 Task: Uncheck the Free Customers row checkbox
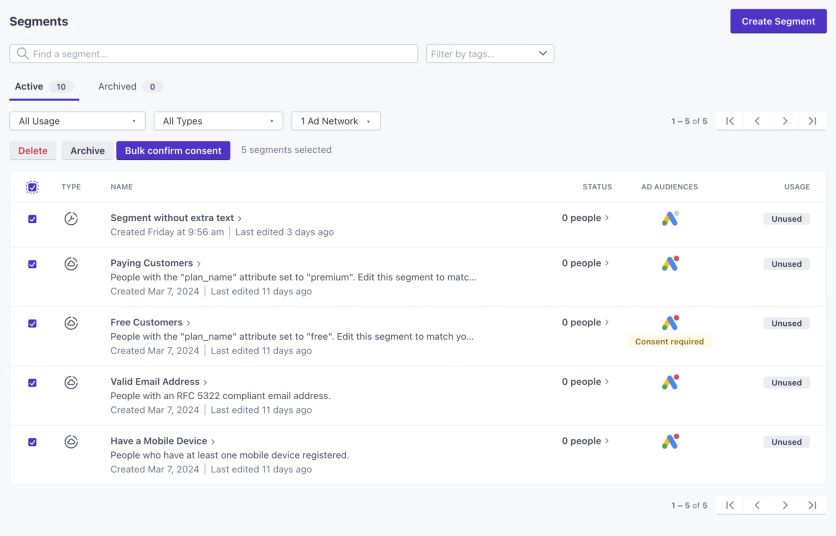tap(33, 323)
